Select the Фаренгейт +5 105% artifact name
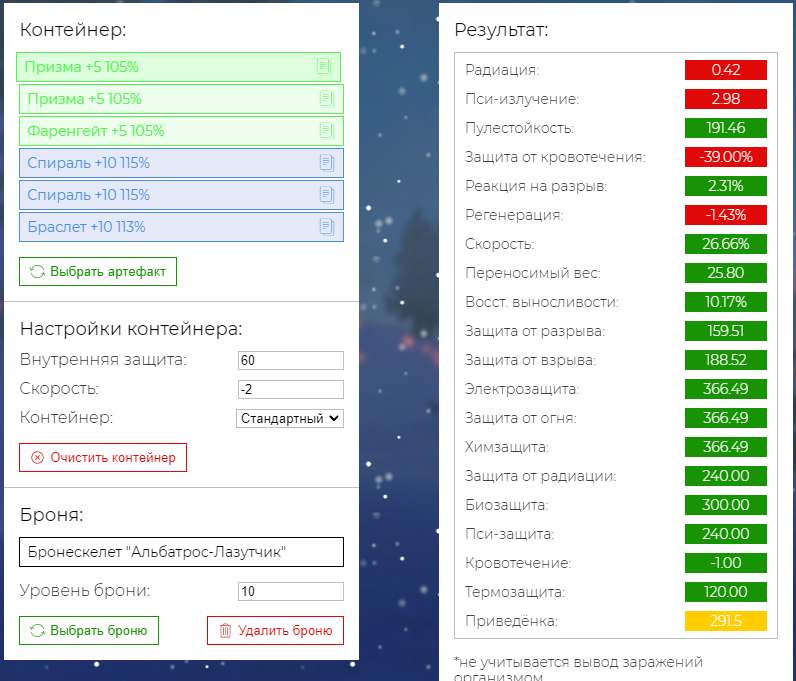 [95, 131]
